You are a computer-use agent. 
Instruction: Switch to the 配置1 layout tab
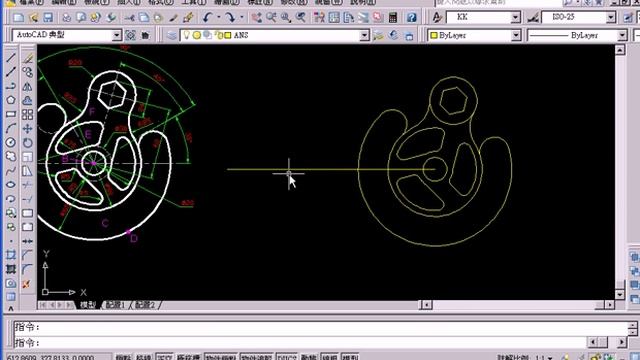pyautogui.click(x=116, y=305)
